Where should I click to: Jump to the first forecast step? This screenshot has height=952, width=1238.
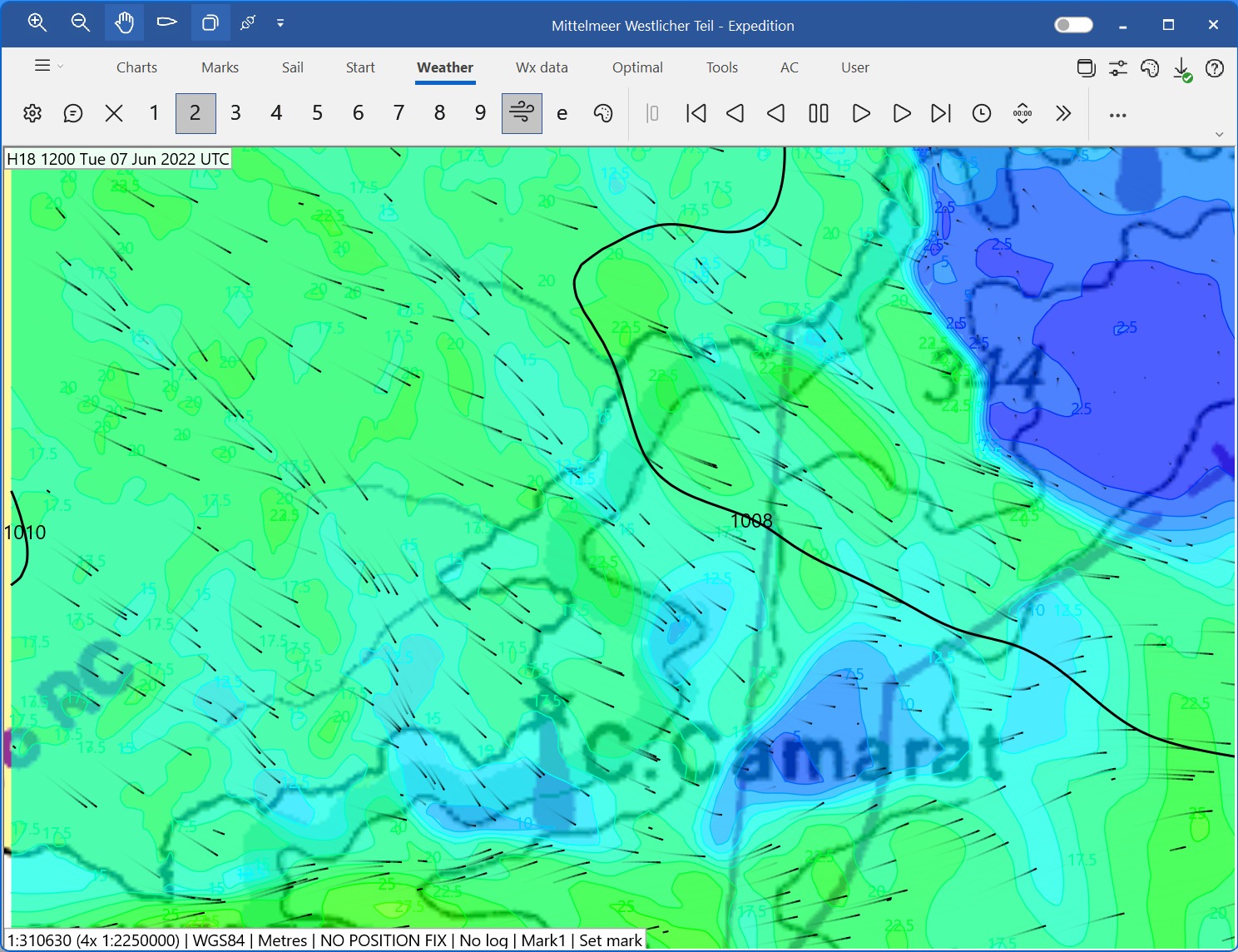(696, 113)
